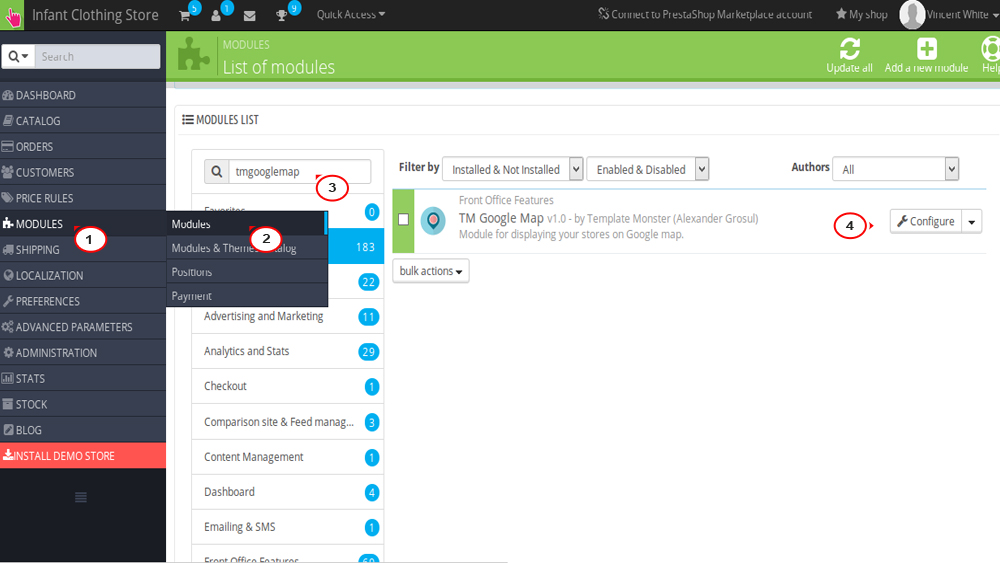Click the TM Google Map module icon
Image resolution: width=1000 pixels, height=563 pixels.
click(x=433, y=221)
